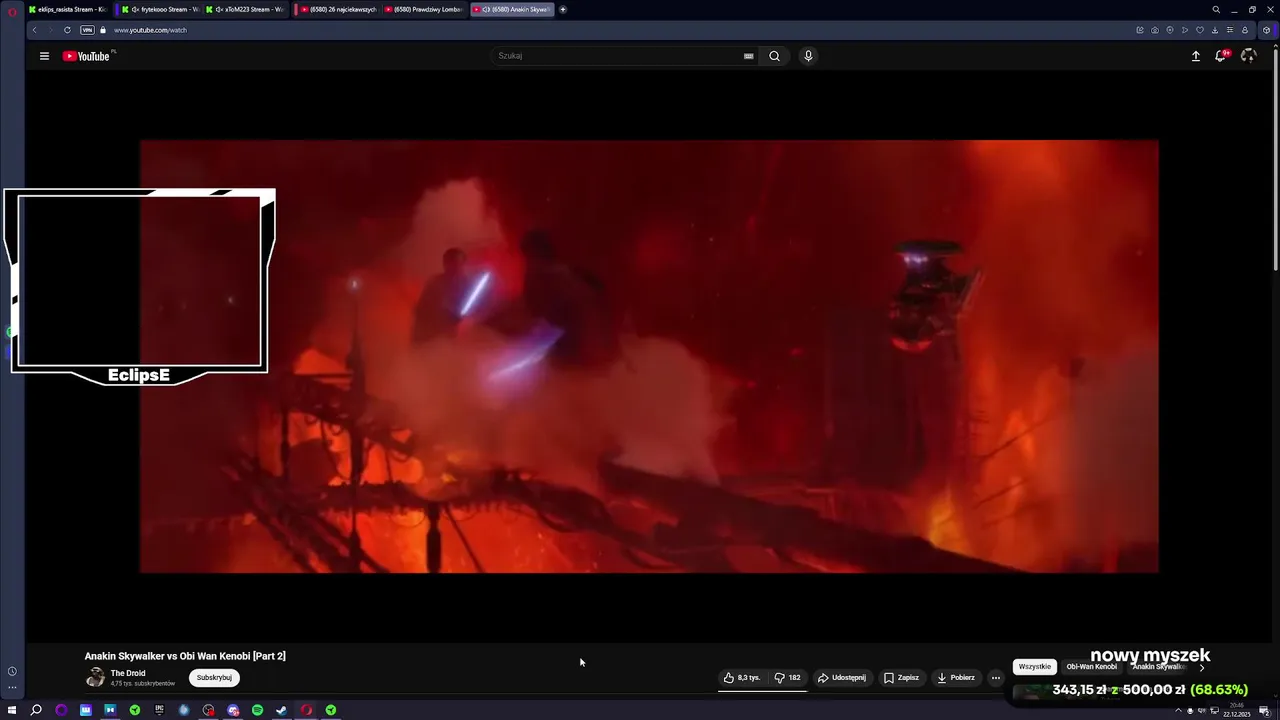Image resolution: width=1280 pixels, height=720 pixels.
Task: Open sidebar three-dot options
Action: tap(12, 687)
